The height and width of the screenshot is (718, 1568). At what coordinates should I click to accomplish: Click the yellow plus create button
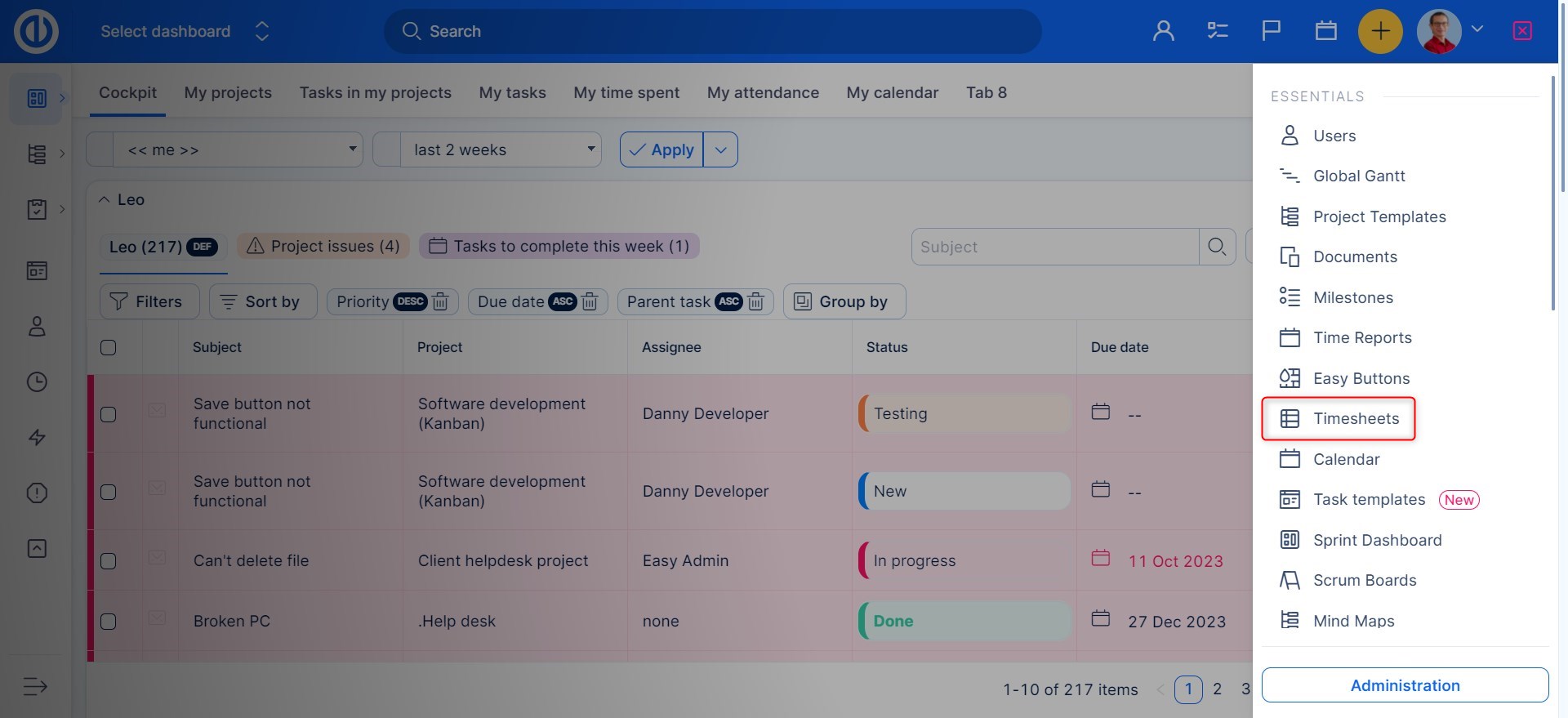(x=1379, y=31)
